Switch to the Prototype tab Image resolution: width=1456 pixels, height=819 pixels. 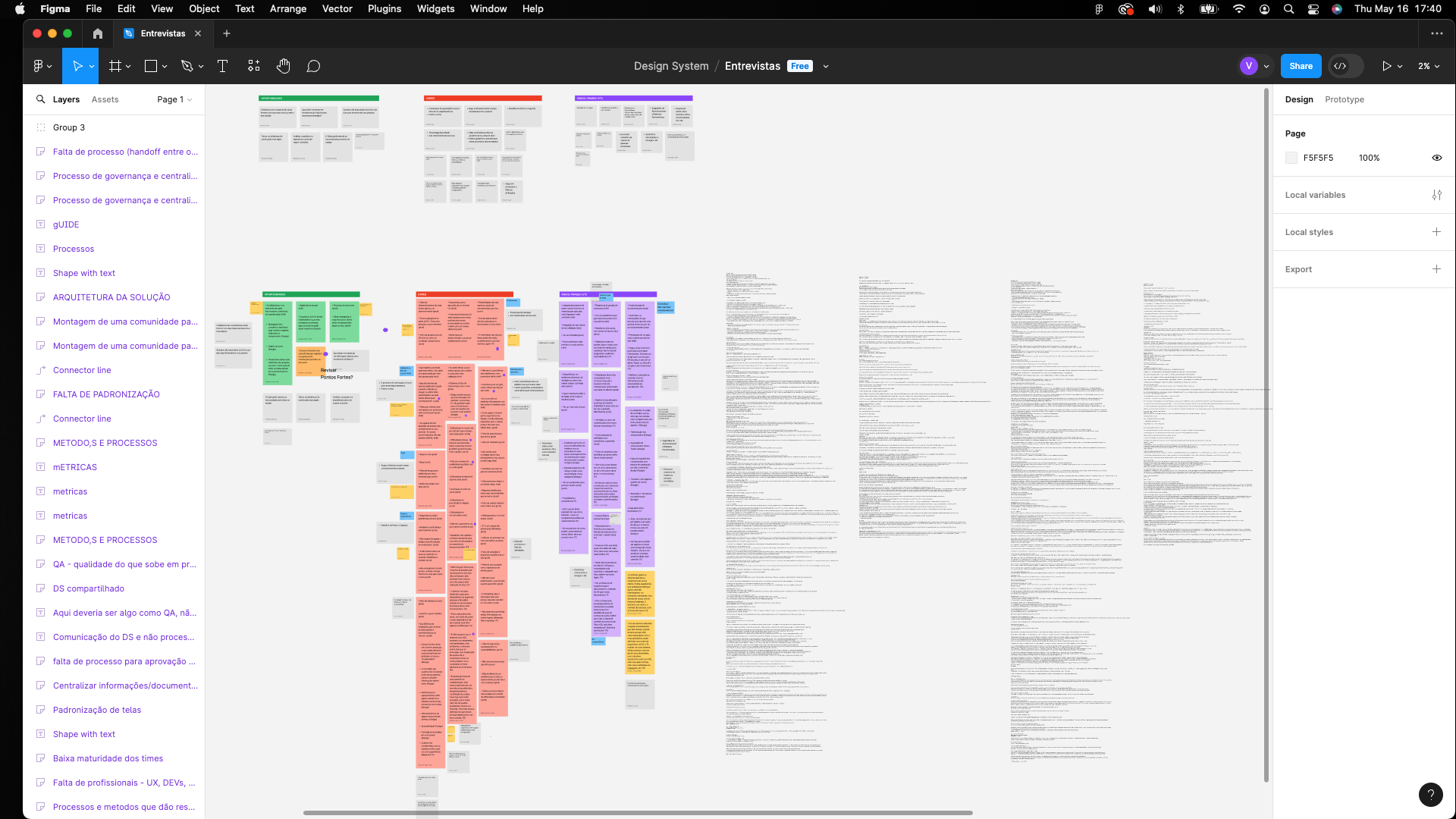click(1344, 99)
